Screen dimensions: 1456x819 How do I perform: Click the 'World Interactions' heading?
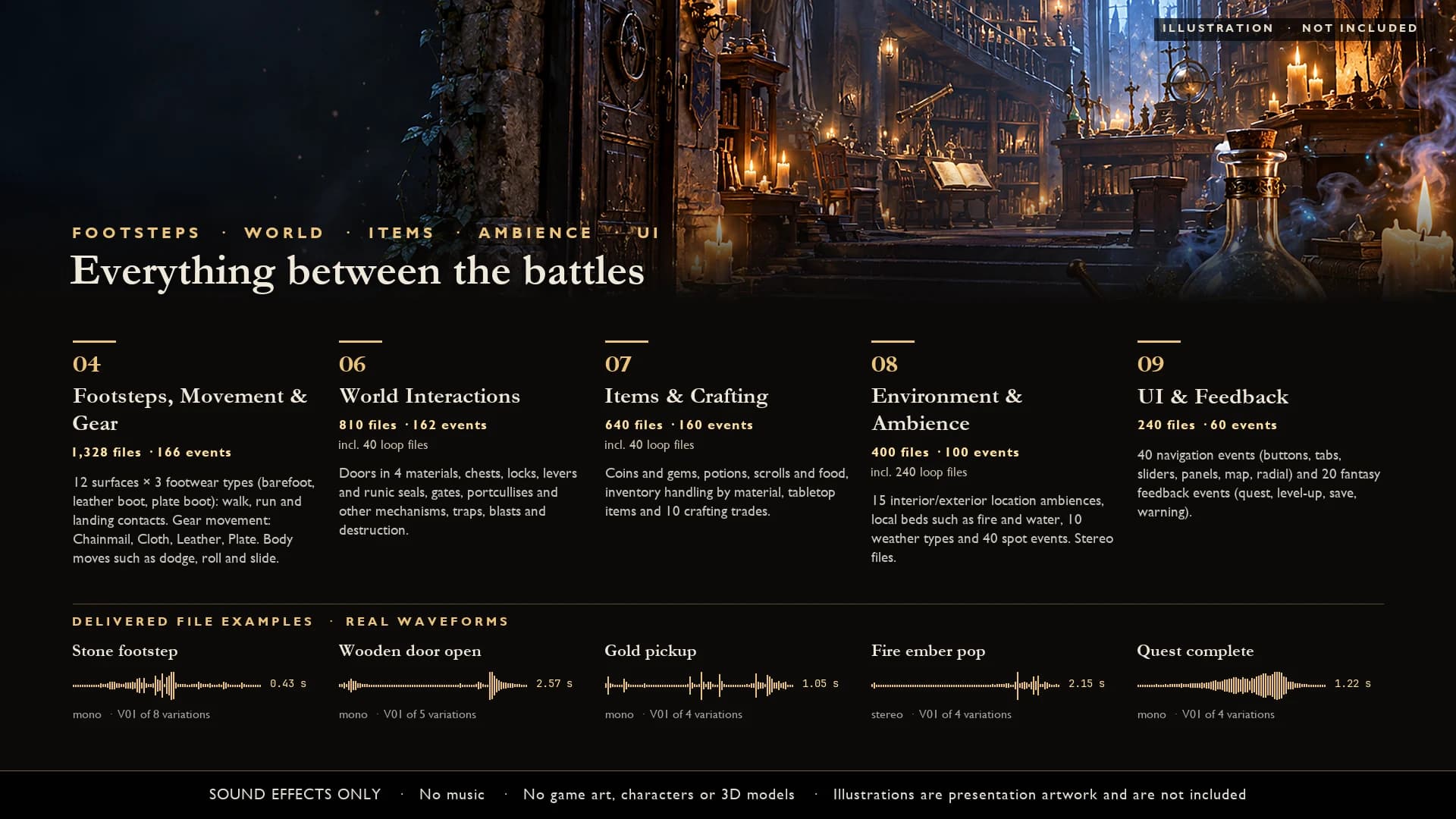coord(429,396)
